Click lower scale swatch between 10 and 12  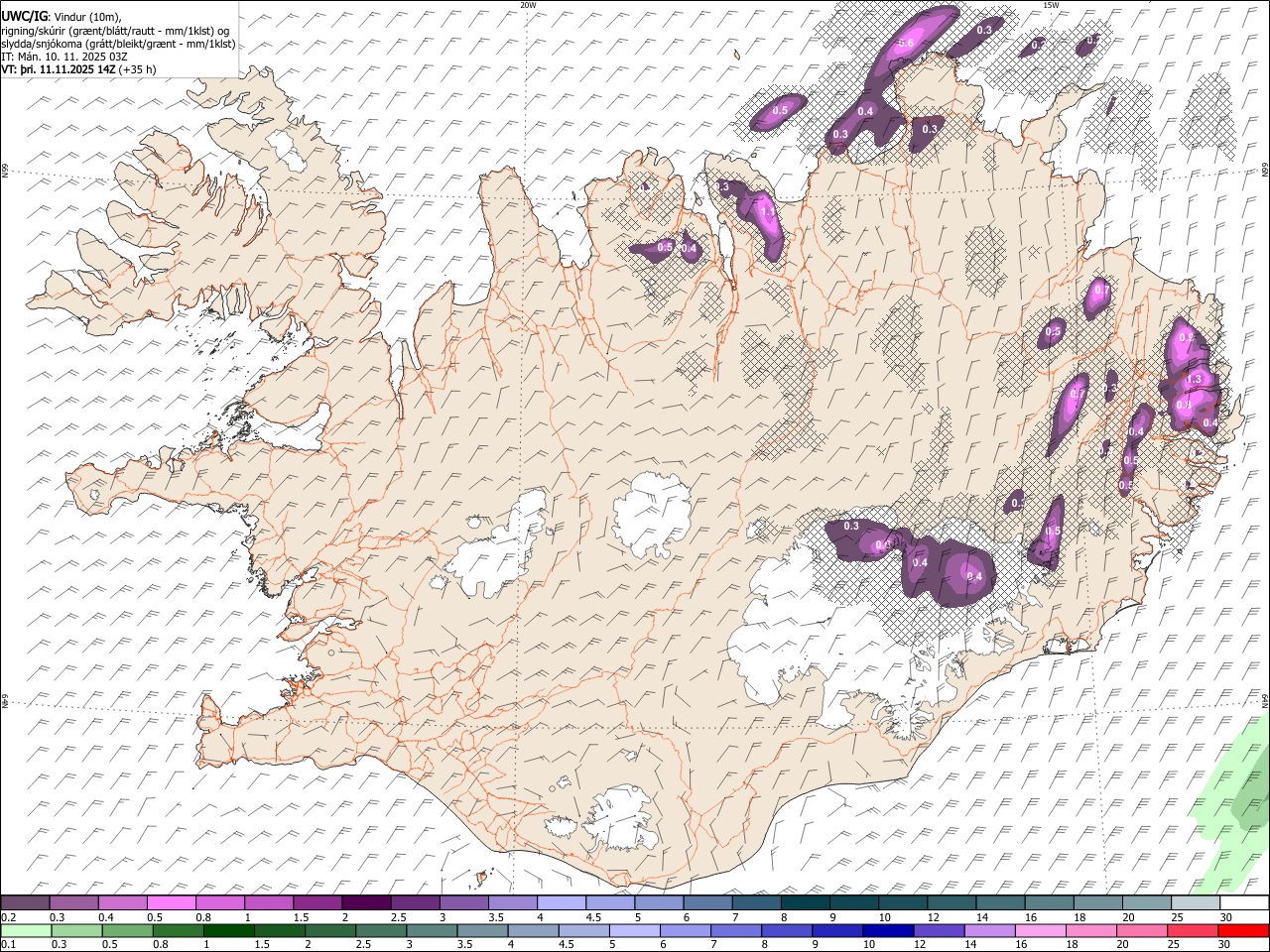point(888,929)
